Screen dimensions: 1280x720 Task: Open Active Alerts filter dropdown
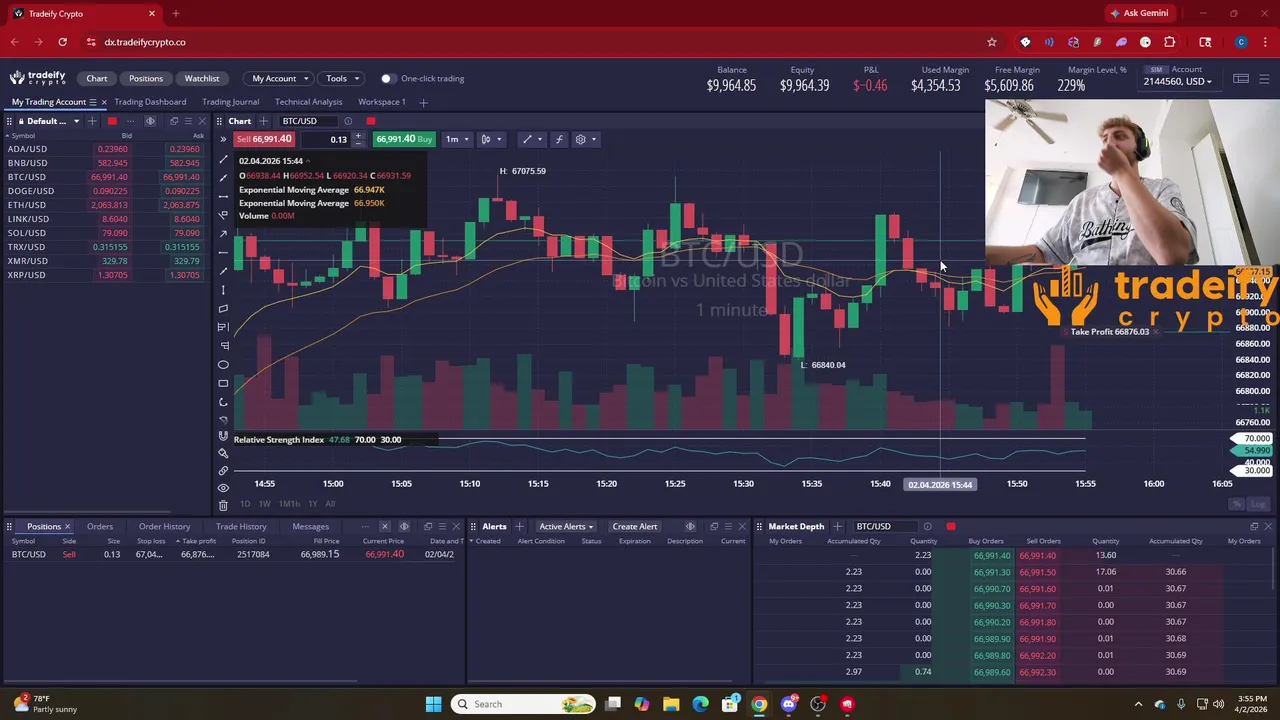pos(566,526)
